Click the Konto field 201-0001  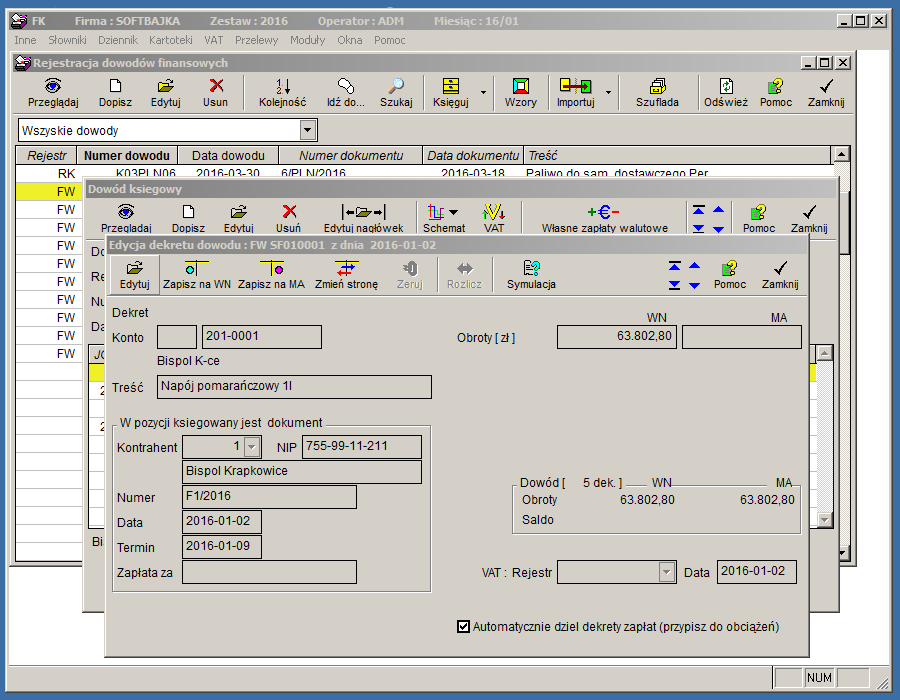click(x=262, y=337)
